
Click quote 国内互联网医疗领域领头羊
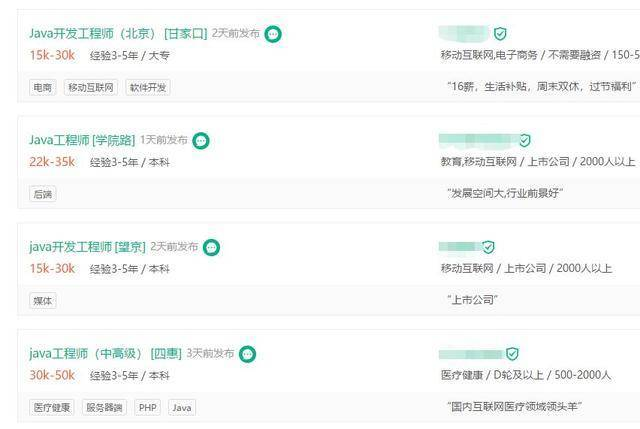(x=514, y=407)
